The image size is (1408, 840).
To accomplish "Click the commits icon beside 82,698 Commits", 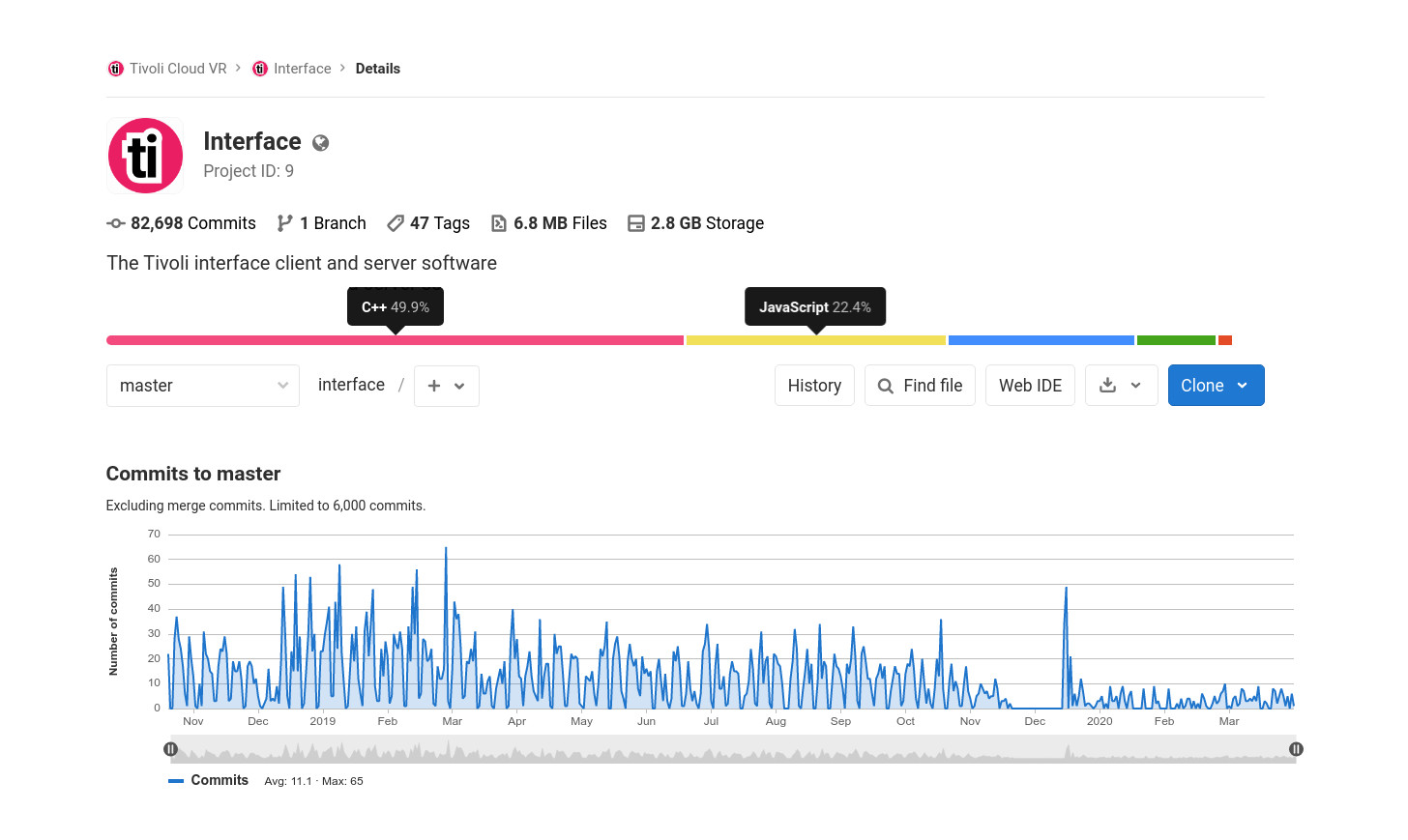I will pos(115,223).
